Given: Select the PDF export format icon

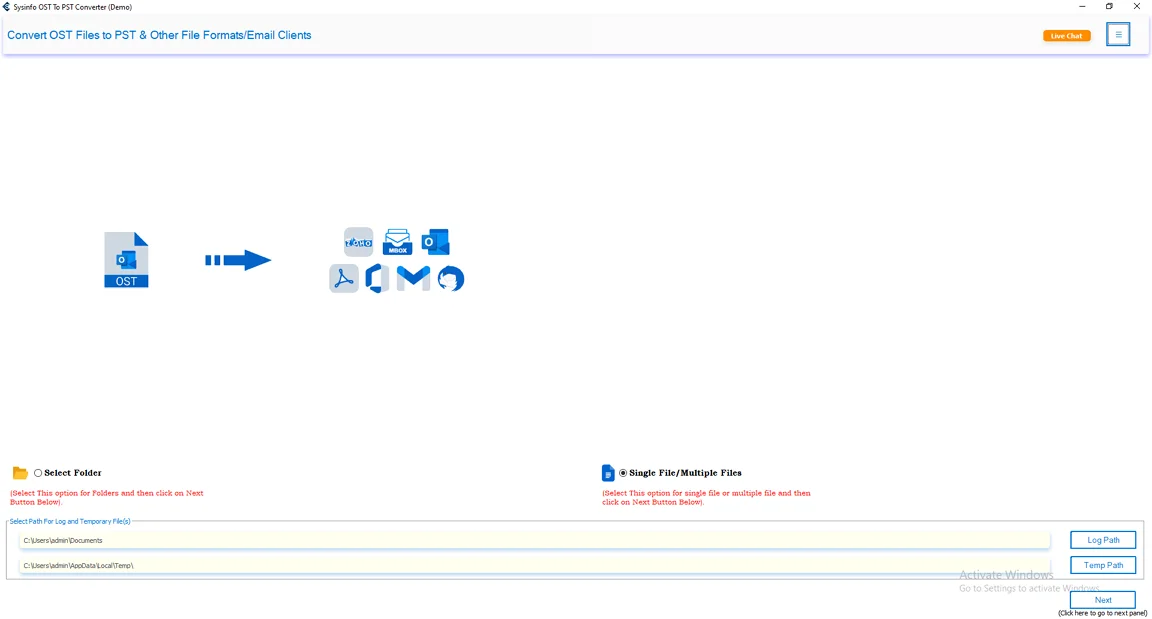Looking at the screenshot, I should coord(344,279).
